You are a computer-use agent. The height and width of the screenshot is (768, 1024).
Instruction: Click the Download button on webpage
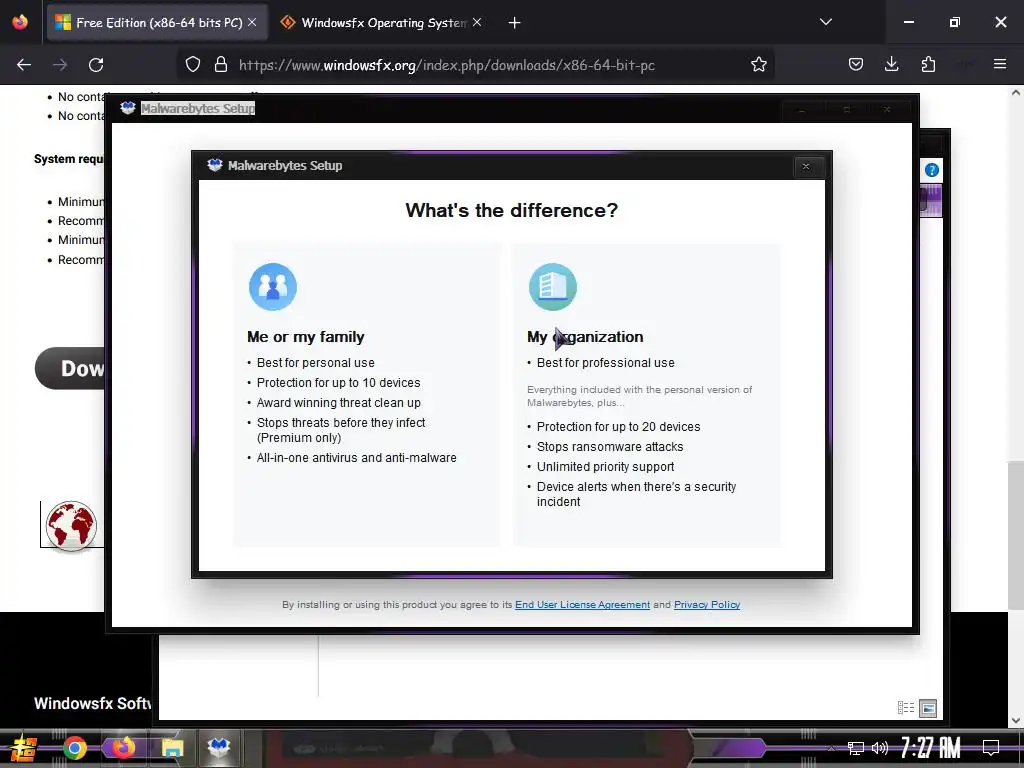click(x=70, y=368)
